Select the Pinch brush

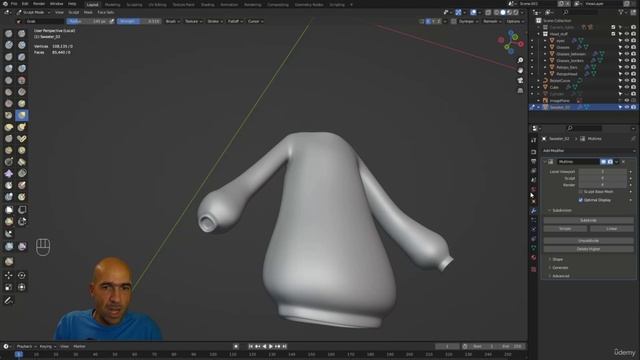coord(9,116)
